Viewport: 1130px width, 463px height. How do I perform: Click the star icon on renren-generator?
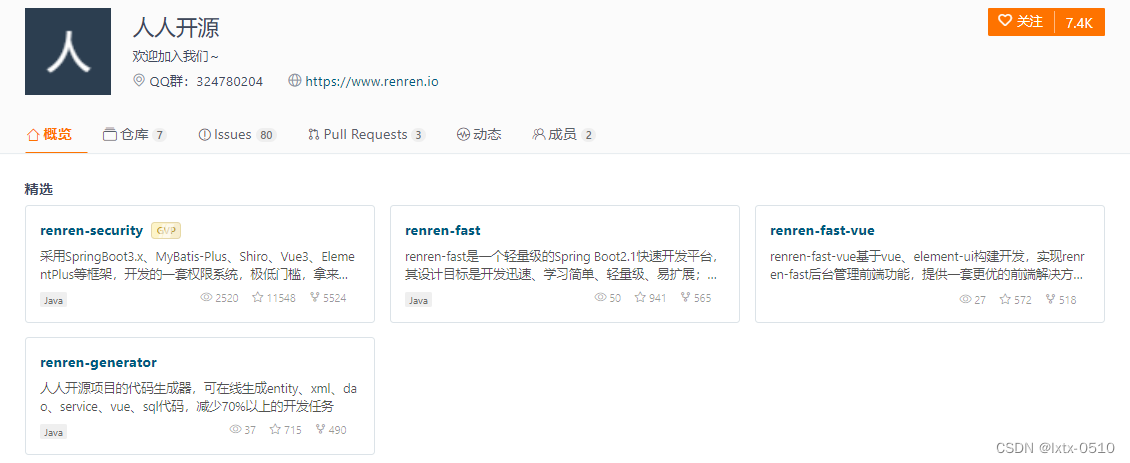[275, 429]
